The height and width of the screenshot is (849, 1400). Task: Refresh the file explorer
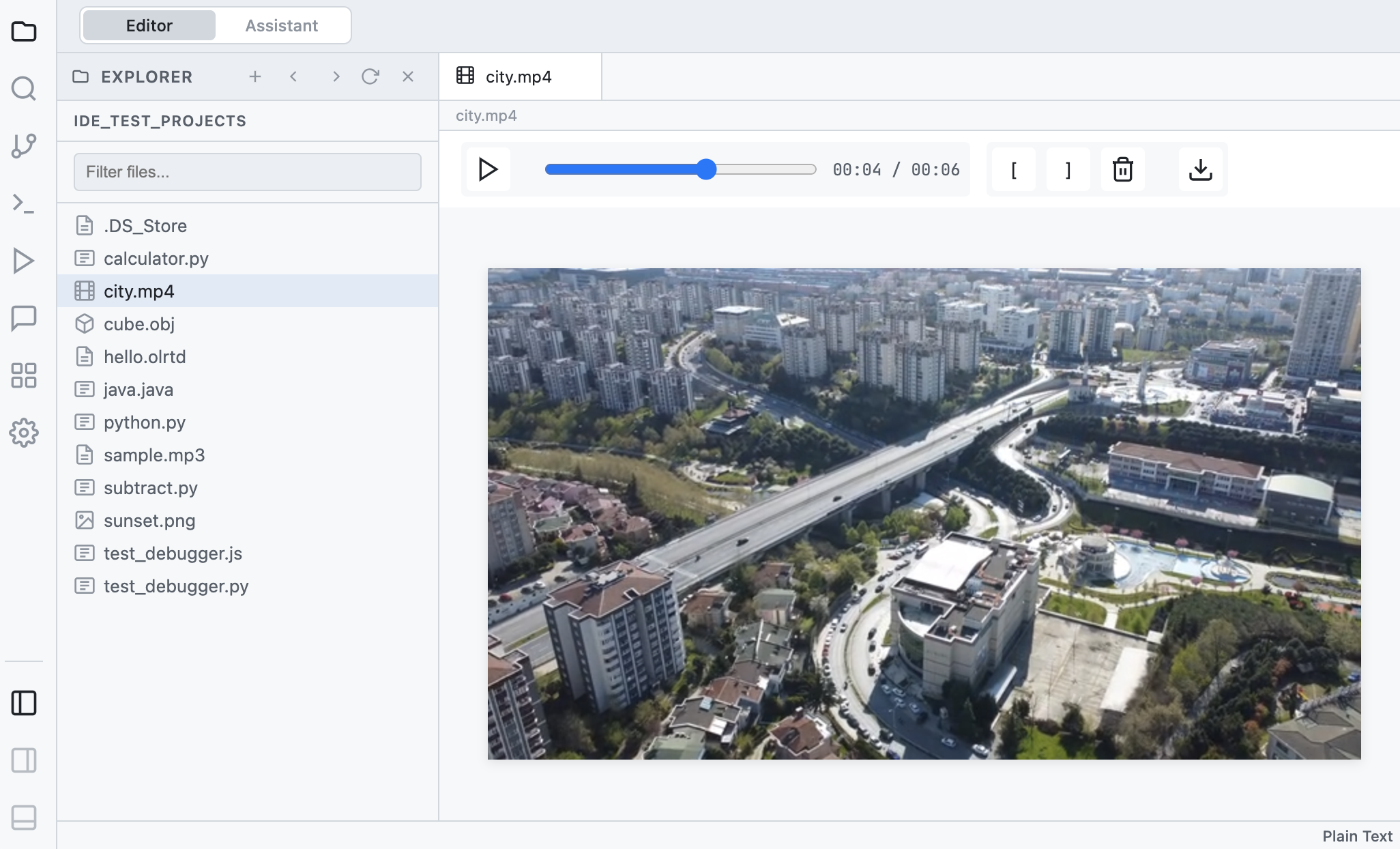370,76
